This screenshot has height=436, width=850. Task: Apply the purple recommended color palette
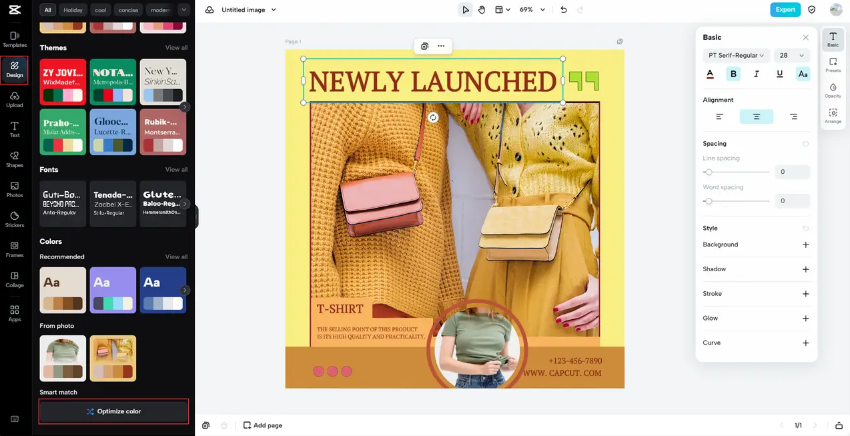113,290
